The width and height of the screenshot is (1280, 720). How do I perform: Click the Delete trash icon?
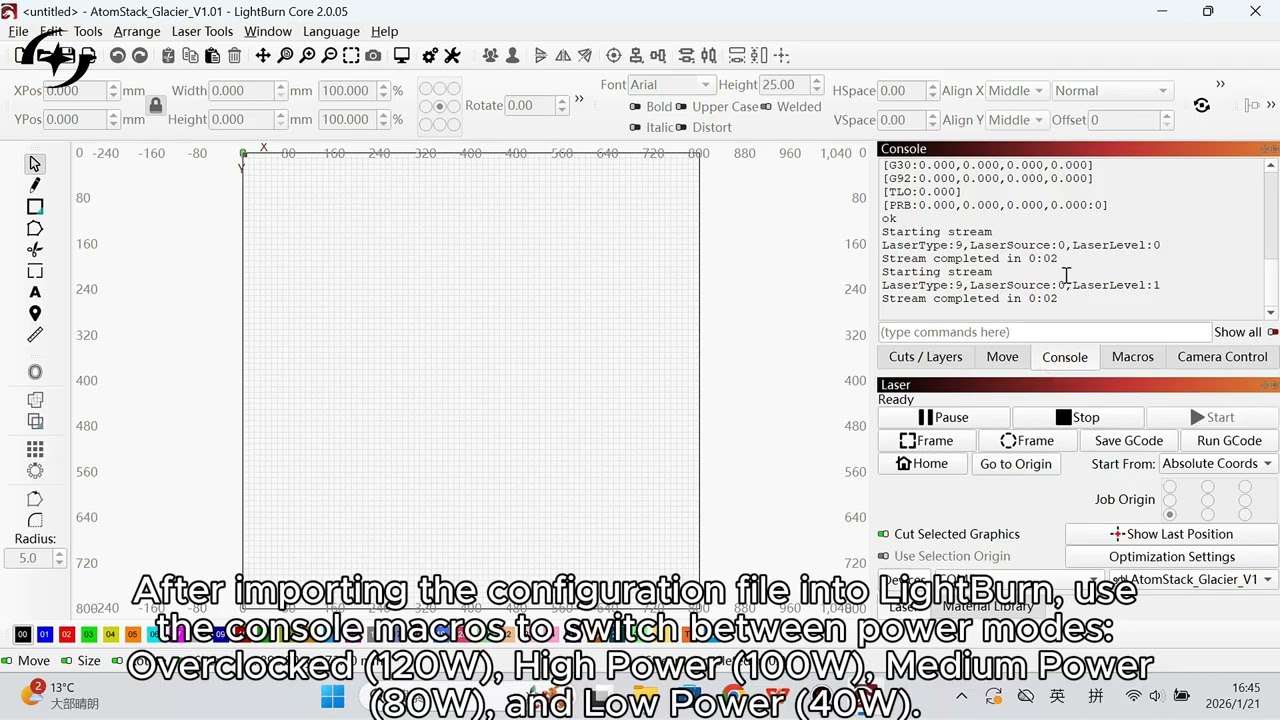(x=234, y=56)
